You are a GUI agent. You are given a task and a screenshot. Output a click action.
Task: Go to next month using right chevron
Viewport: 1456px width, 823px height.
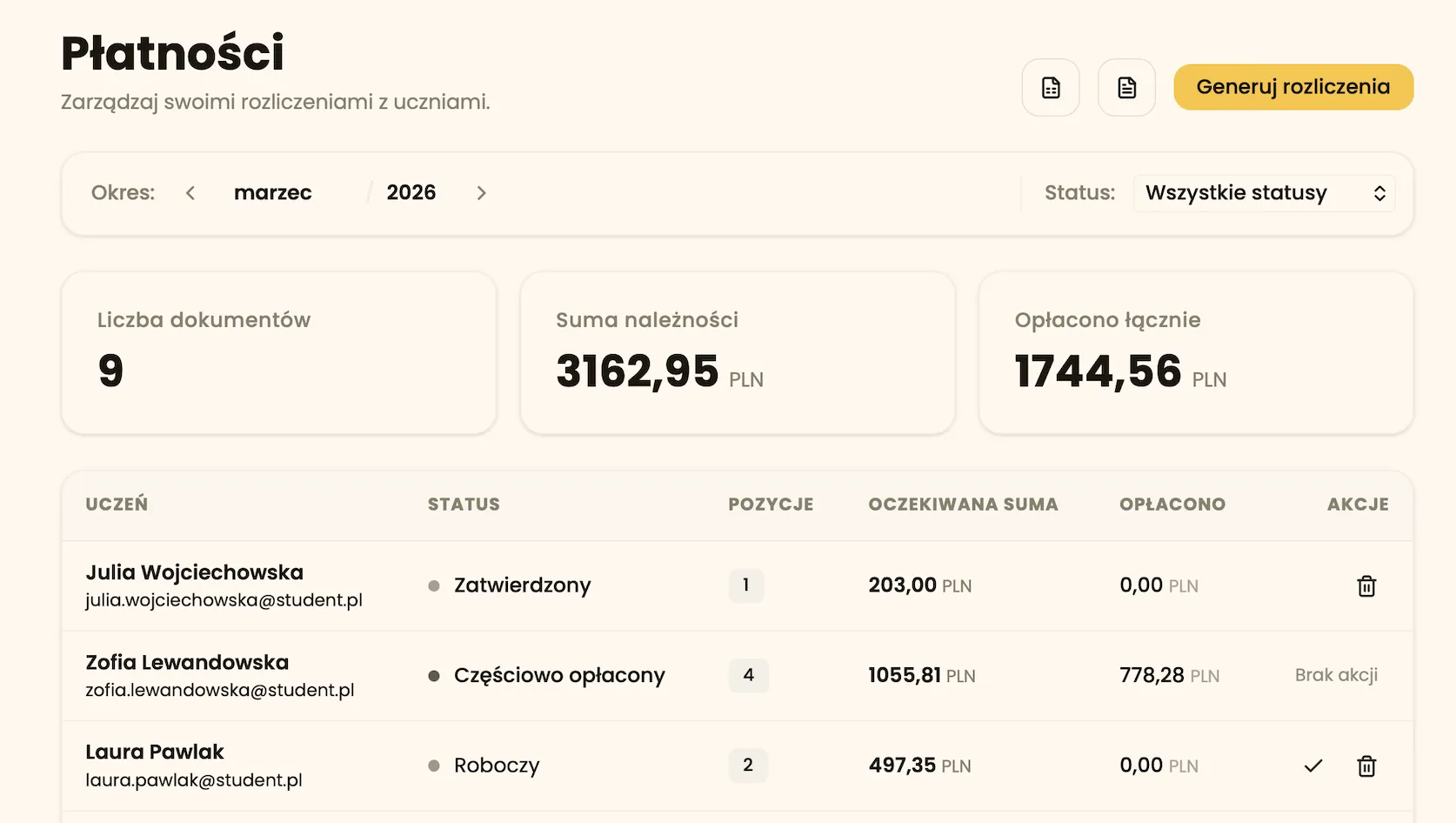(x=481, y=193)
